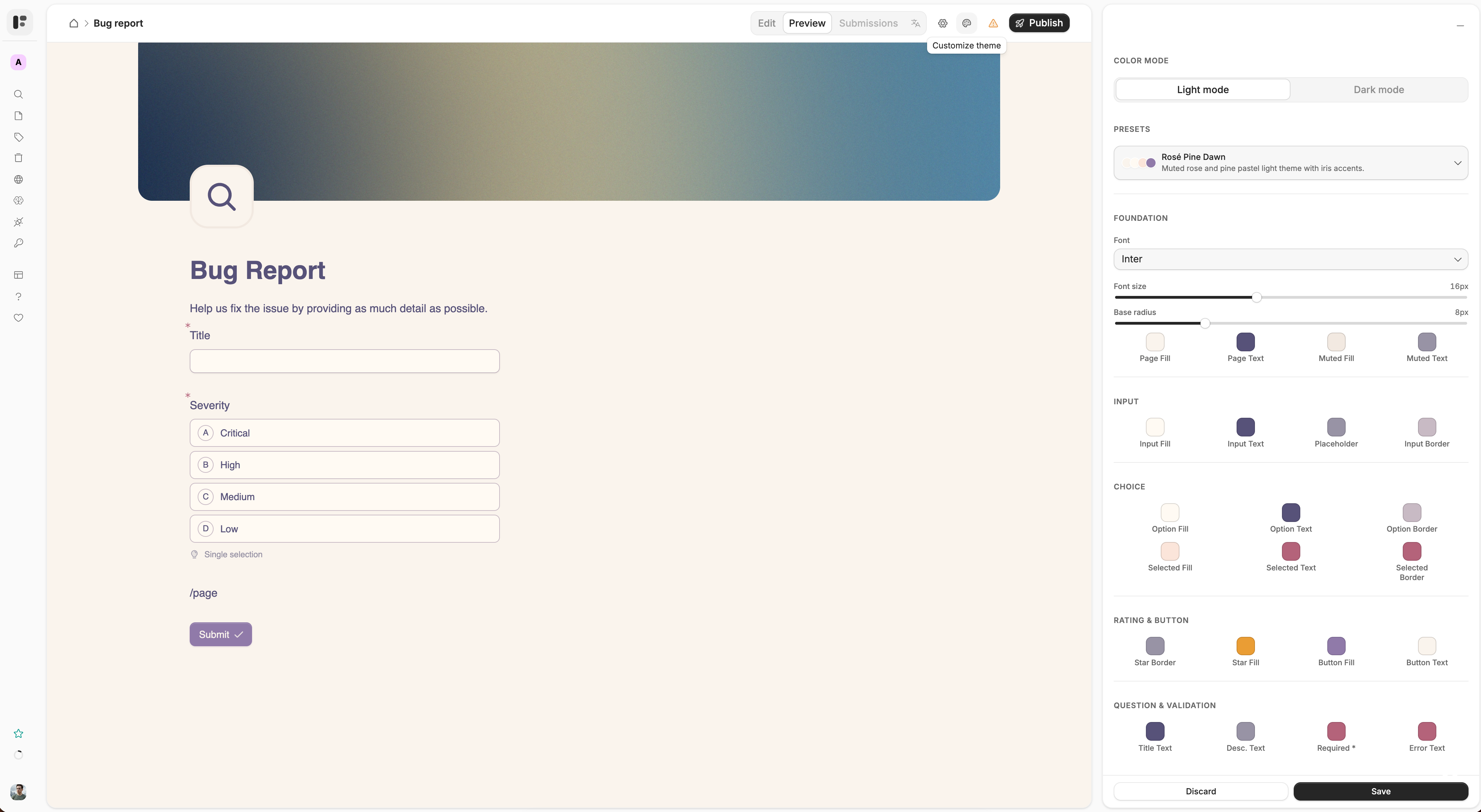This screenshot has height=812, width=1481.
Task: Click the Base radius slider handle
Action: tap(1205, 323)
